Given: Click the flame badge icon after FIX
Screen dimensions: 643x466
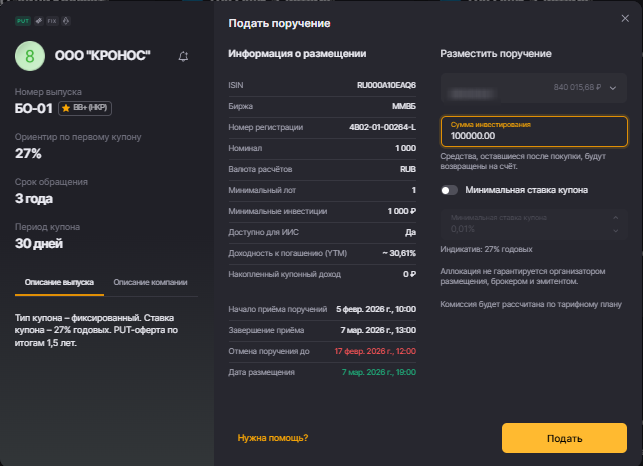Looking at the screenshot, I should [x=66, y=20].
